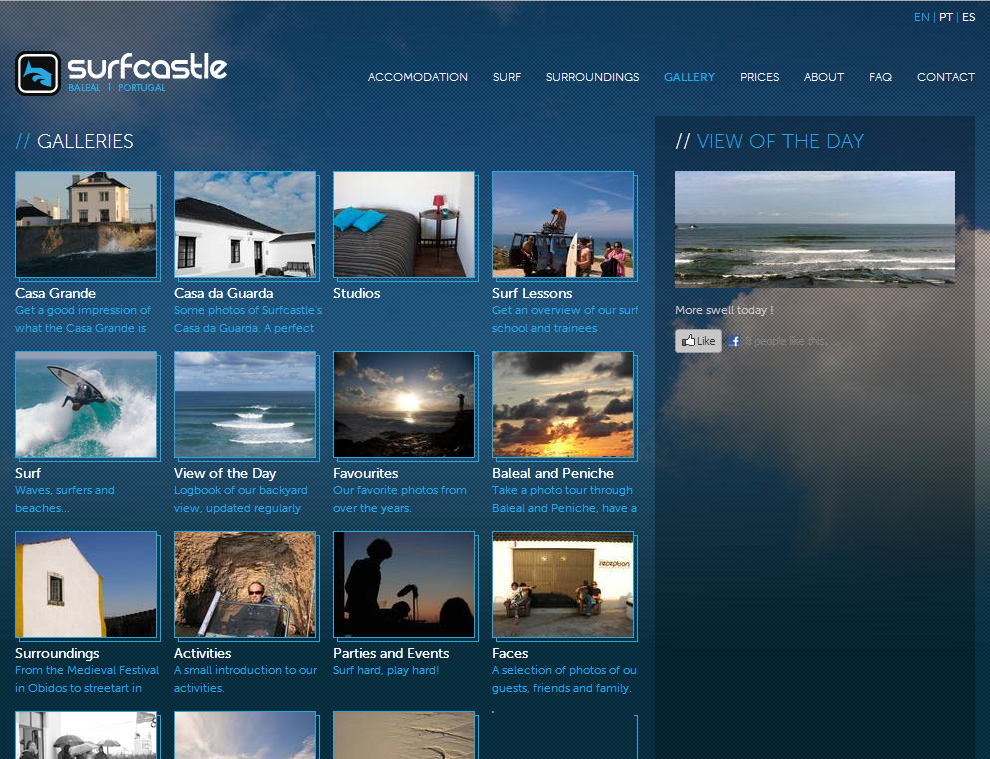990x759 pixels.
Task: Open the black-and-white umbrellas thumbnail
Action: coord(86,735)
